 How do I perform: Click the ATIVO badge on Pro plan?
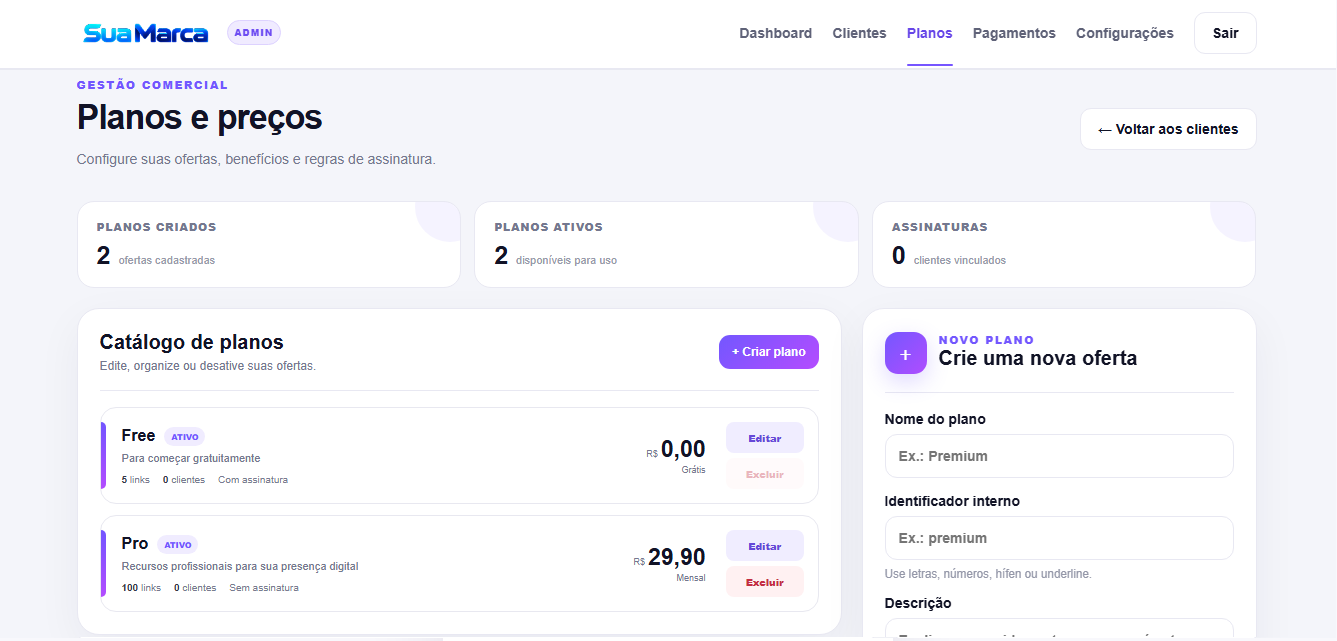click(x=178, y=545)
